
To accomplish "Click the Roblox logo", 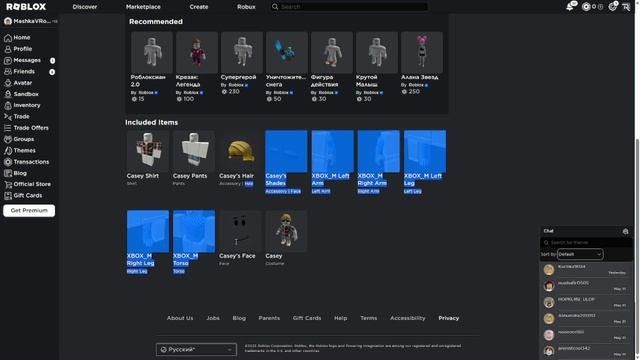I will (x=26, y=7).
